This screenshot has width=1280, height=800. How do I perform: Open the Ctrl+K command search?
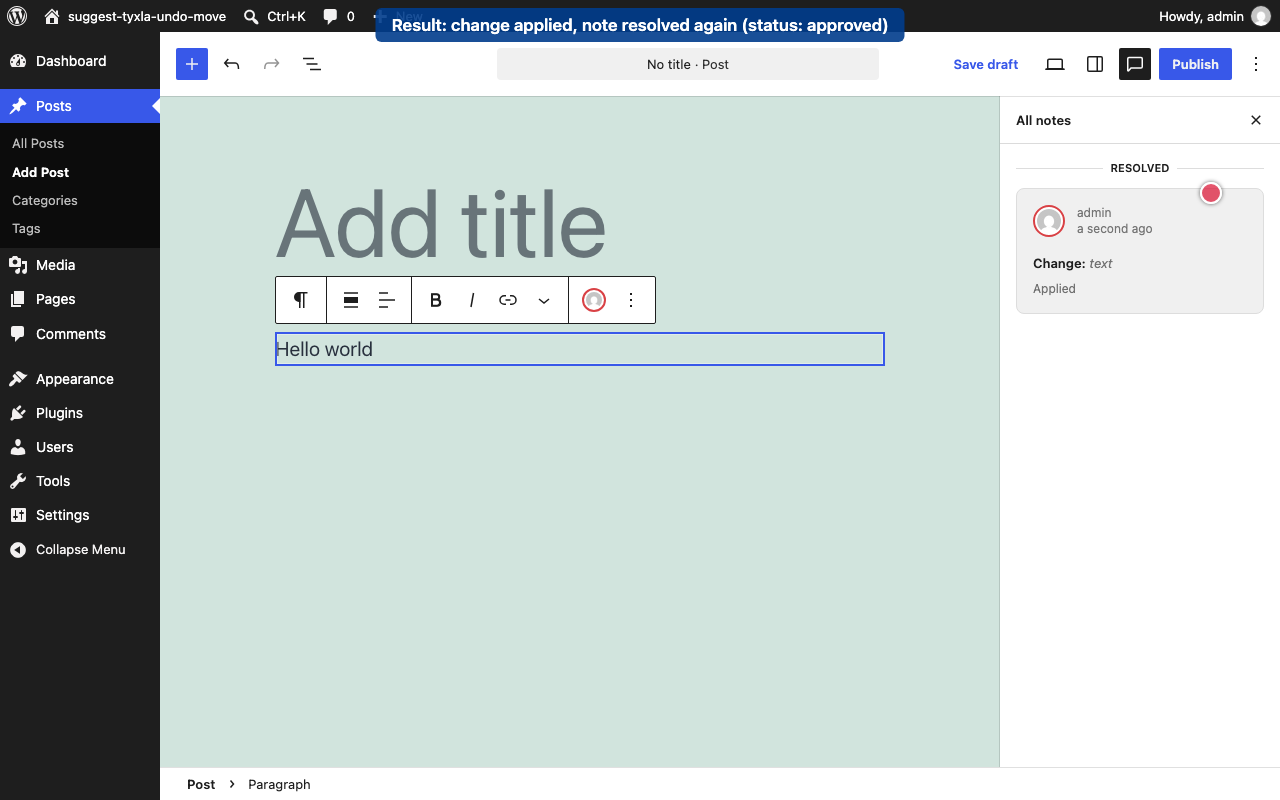(274, 16)
